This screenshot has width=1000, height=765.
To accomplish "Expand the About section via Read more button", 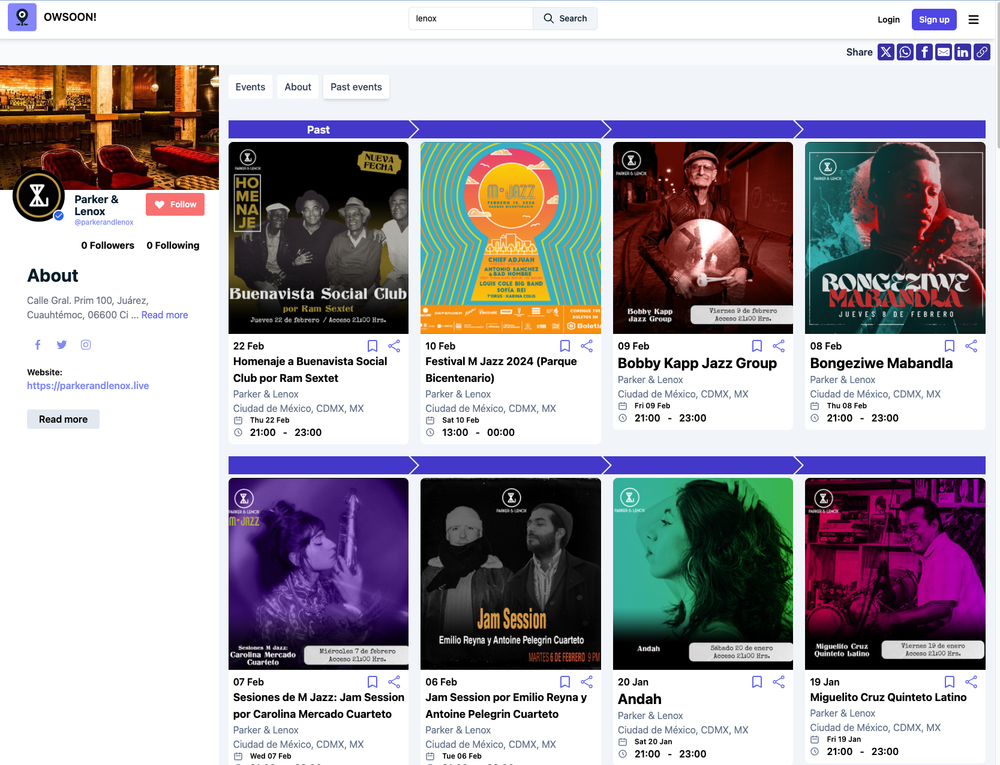I will [63, 419].
